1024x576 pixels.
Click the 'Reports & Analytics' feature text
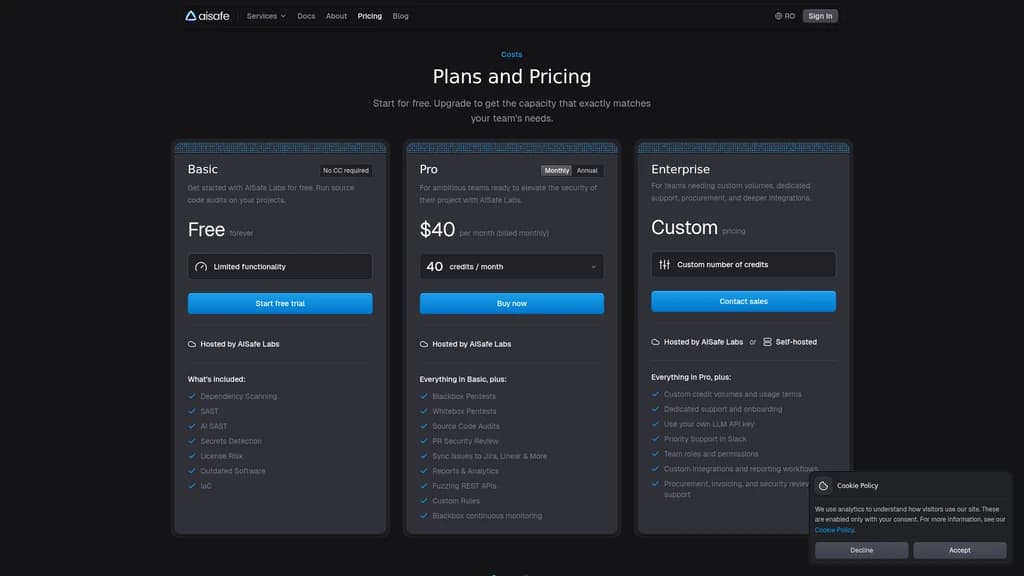click(x=465, y=471)
